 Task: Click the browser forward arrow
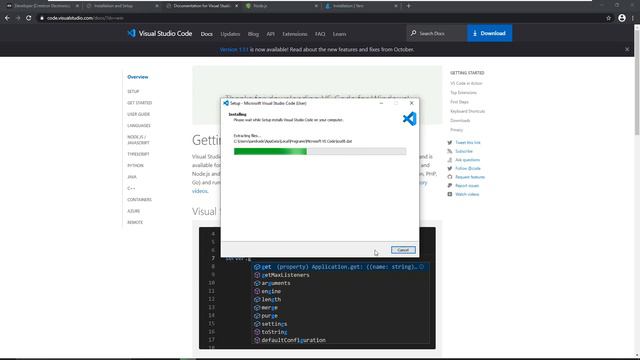tap(18, 18)
